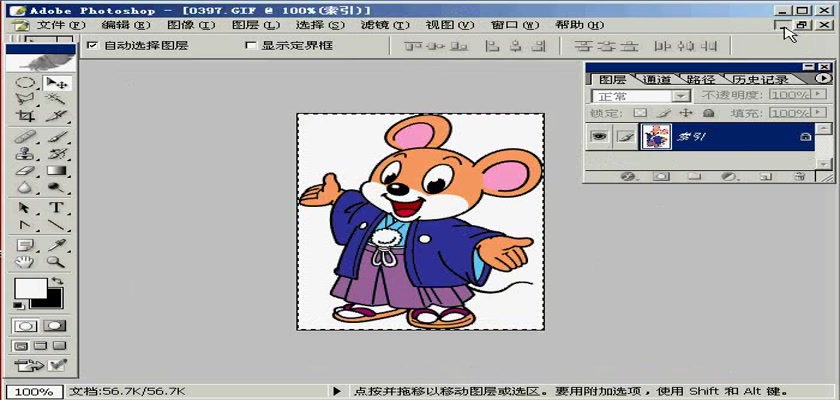Select the Path Selection arrow tool
The width and height of the screenshot is (840, 400).
pos(25,208)
